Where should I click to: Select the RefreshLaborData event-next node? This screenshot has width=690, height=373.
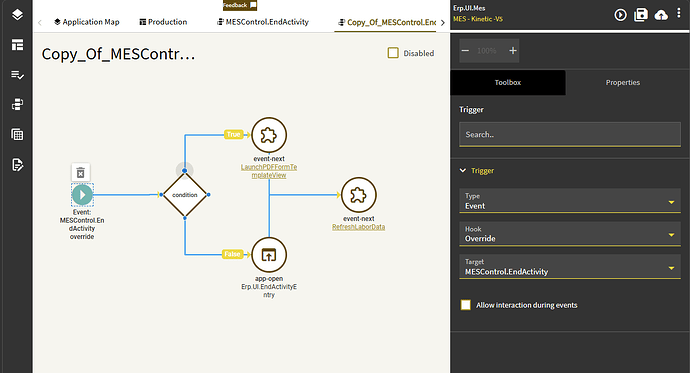[359, 195]
